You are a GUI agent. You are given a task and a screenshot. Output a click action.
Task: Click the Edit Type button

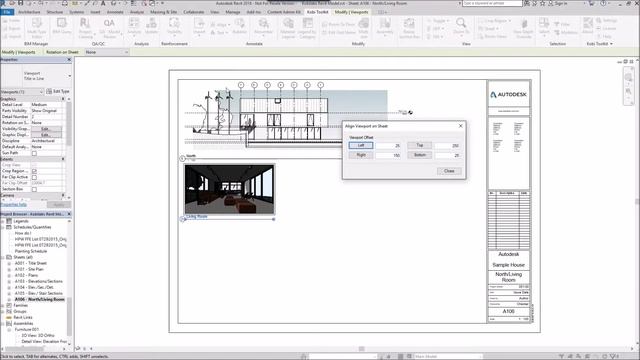point(58,92)
